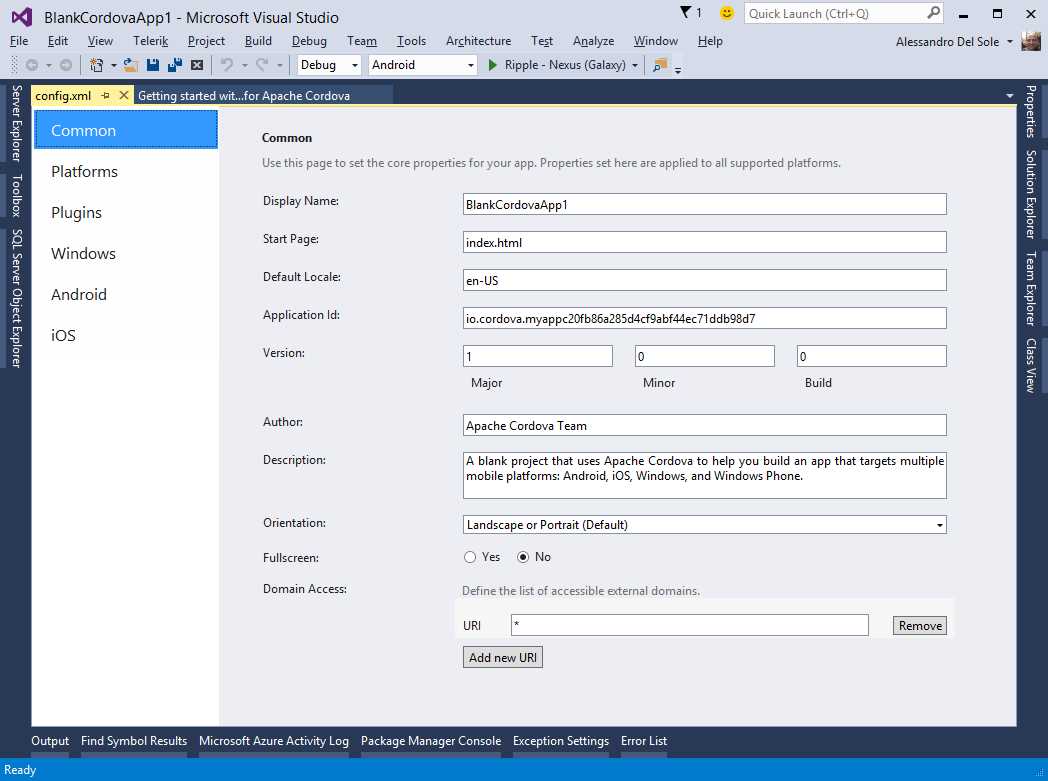Remove the wildcard domain URI
1048x781 pixels.
coord(918,625)
